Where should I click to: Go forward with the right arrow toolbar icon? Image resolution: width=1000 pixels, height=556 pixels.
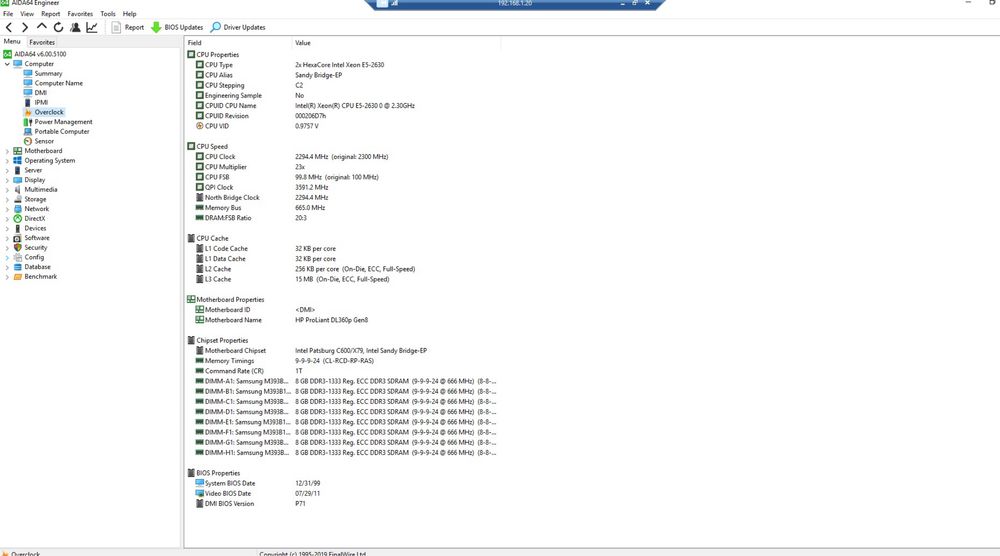(x=25, y=27)
